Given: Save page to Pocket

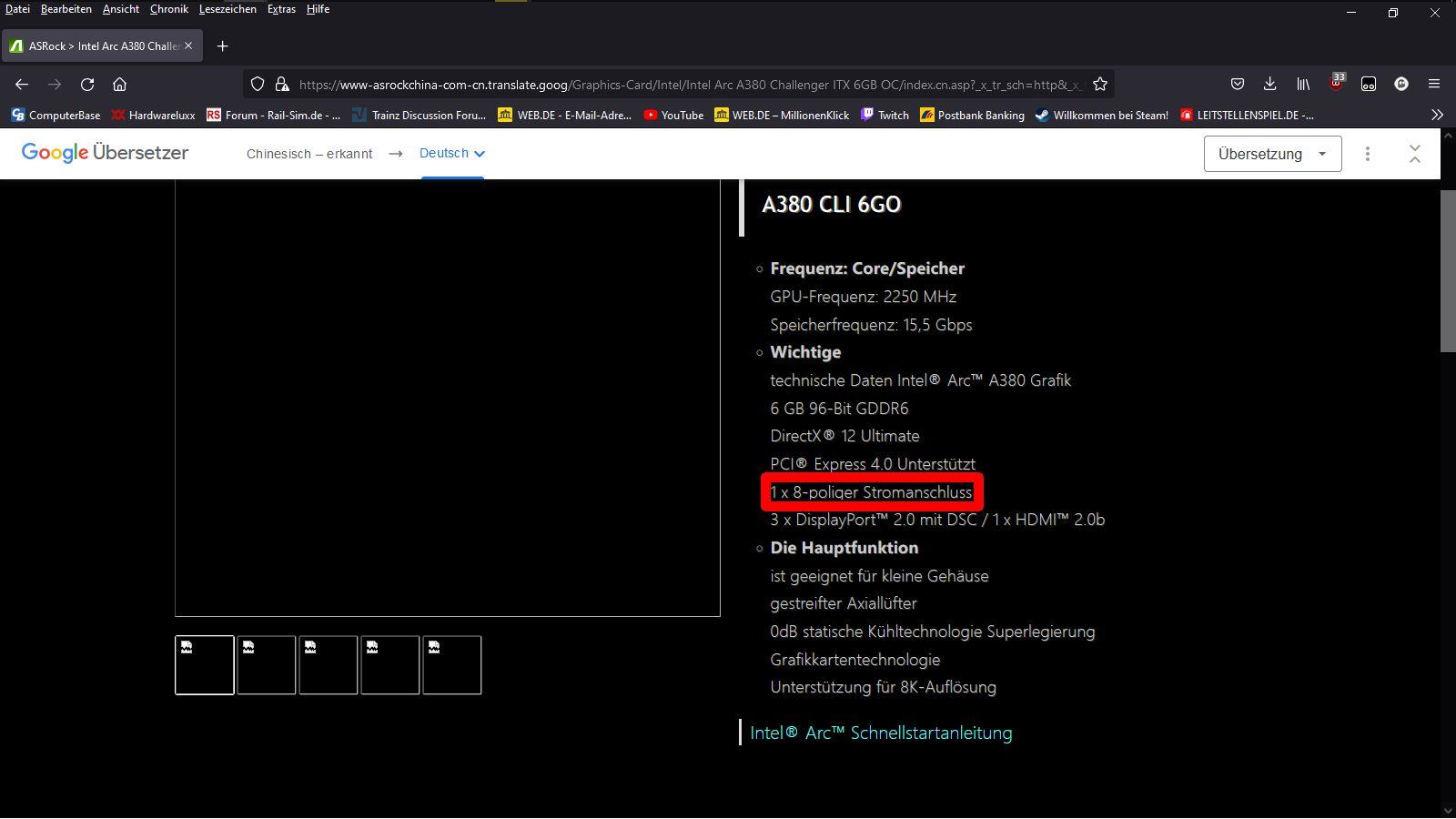Looking at the screenshot, I should (x=1238, y=84).
